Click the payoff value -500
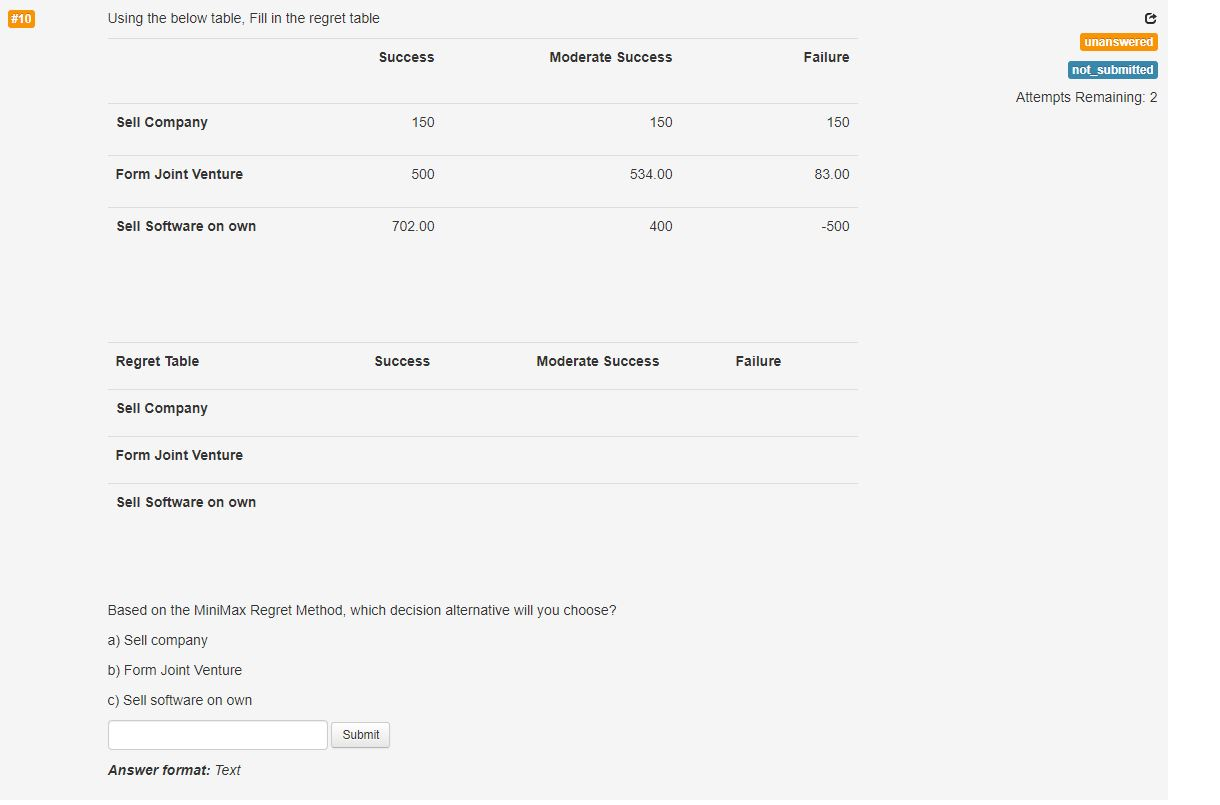The width and height of the screenshot is (1220, 805). pyautogui.click(x=835, y=226)
